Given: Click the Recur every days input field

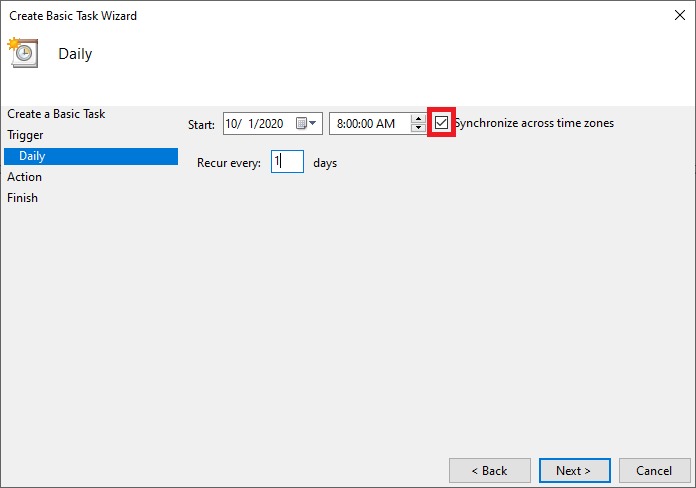Looking at the screenshot, I should 287,162.
